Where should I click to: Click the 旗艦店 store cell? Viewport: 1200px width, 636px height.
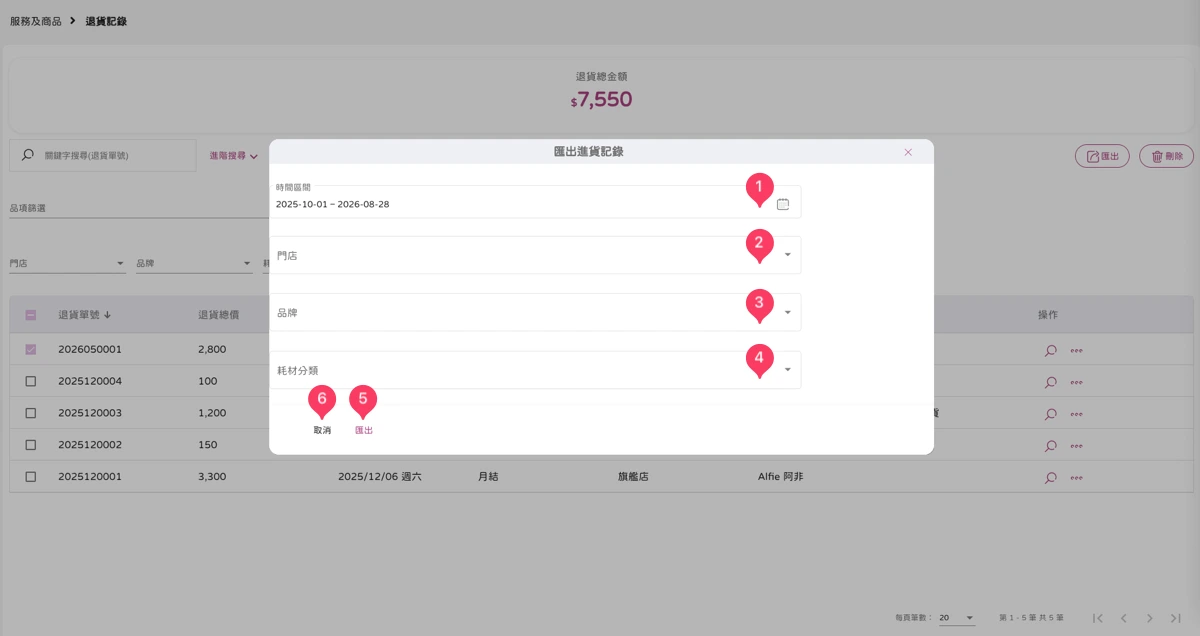coord(633,477)
